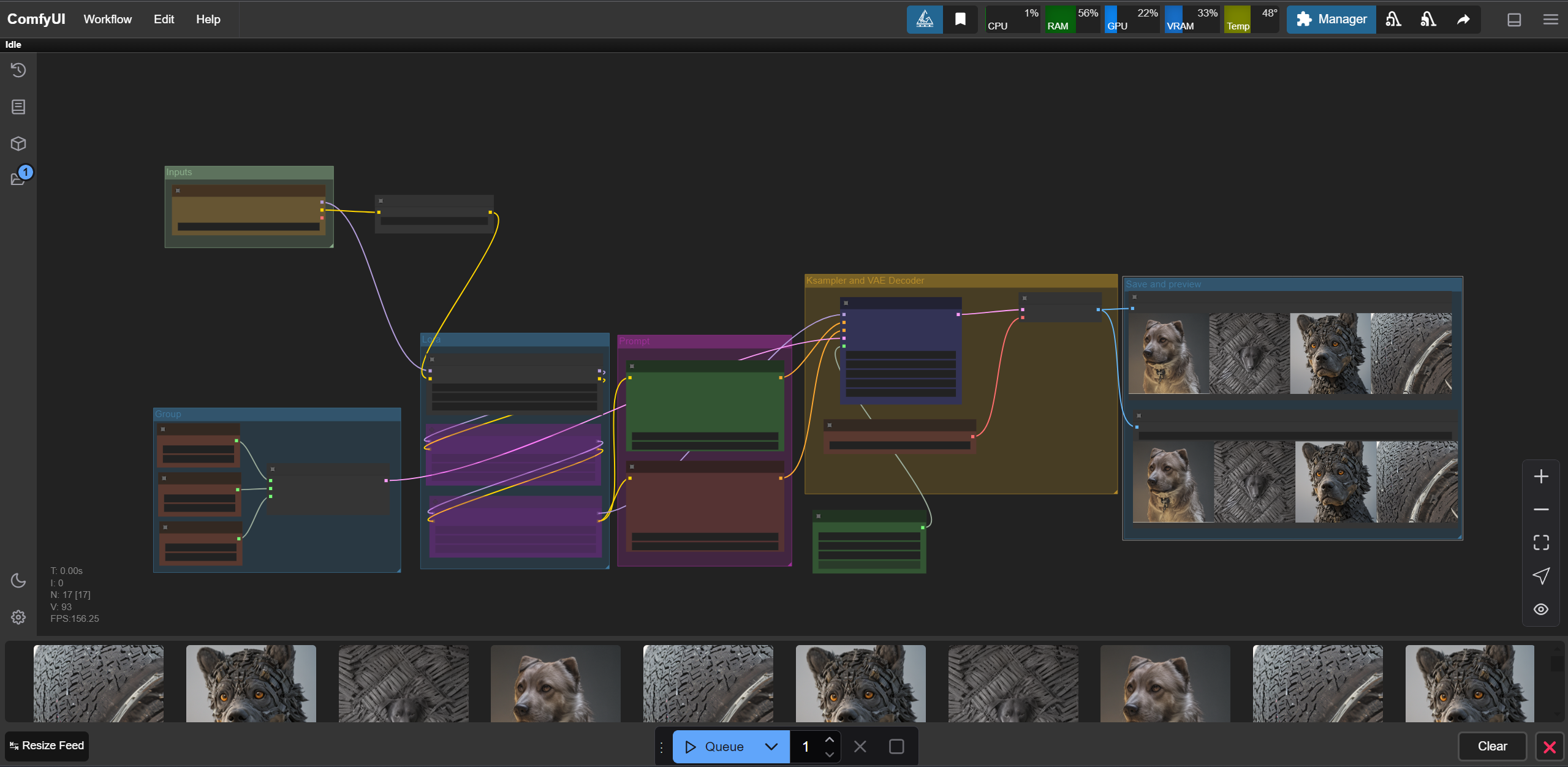
Task: Click the Manager puzzle button
Action: coord(1331,20)
